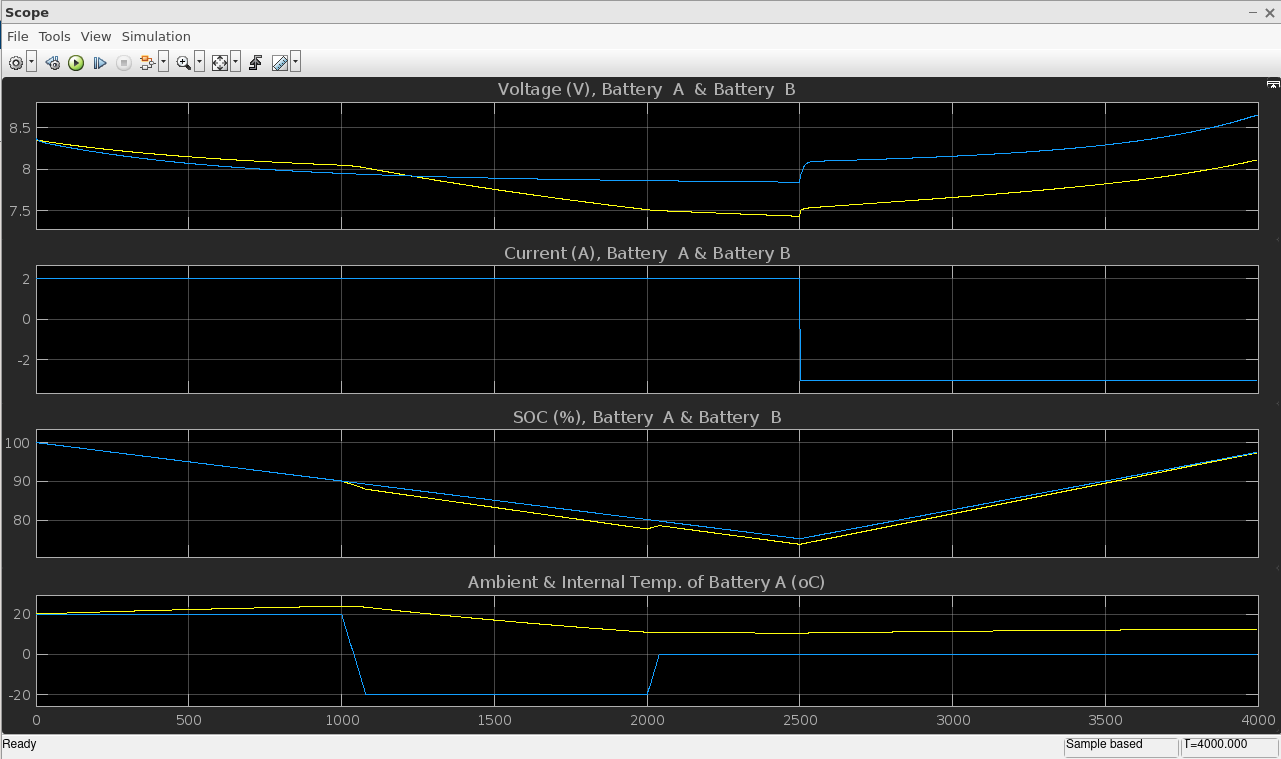The image size is (1281, 759).
Task: Open the File menu
Action: pos(17,36)
